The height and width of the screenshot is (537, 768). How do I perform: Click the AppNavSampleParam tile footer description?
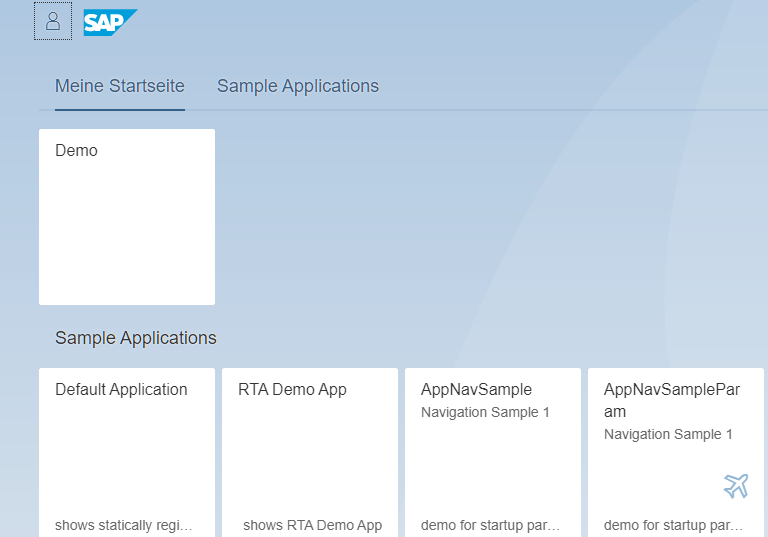674,525
